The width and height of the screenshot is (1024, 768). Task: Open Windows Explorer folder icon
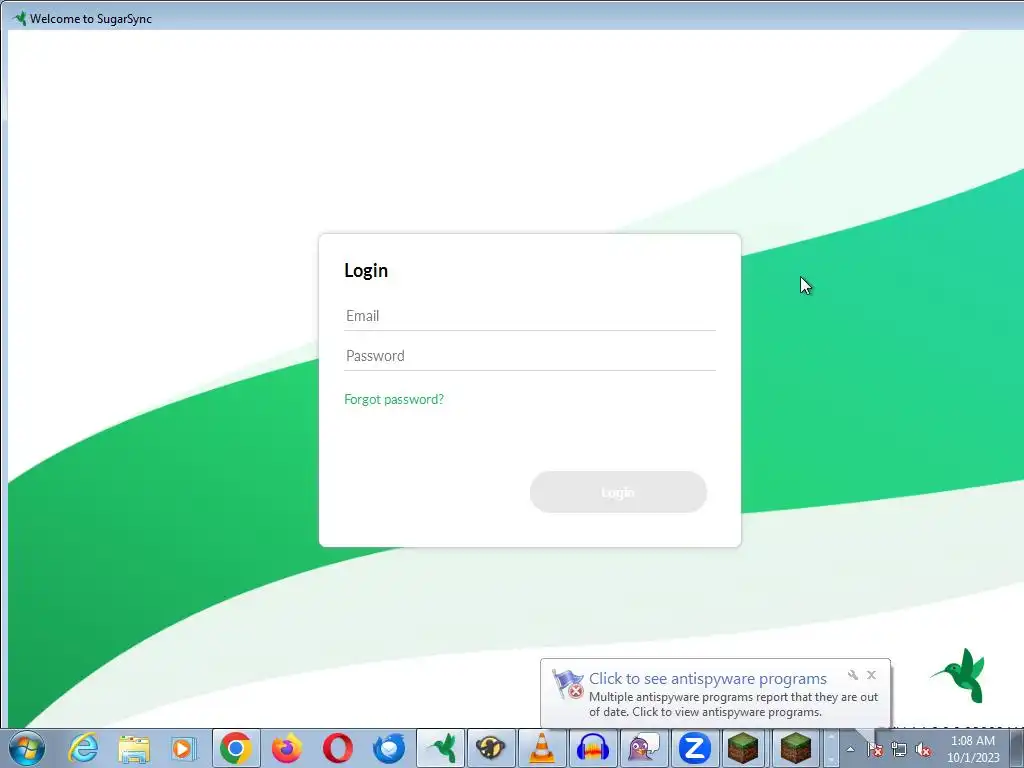pyautogui.click(x=134, y=748)
